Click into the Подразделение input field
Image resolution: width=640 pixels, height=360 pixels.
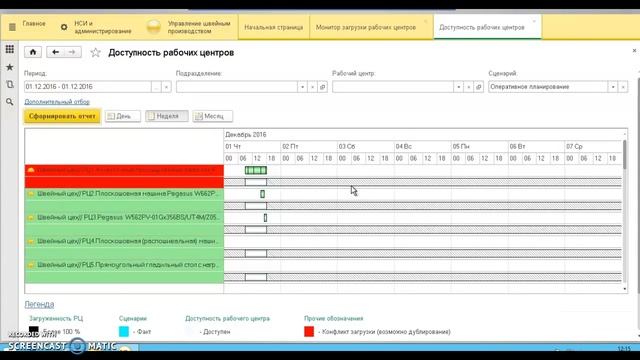(237, 87)
